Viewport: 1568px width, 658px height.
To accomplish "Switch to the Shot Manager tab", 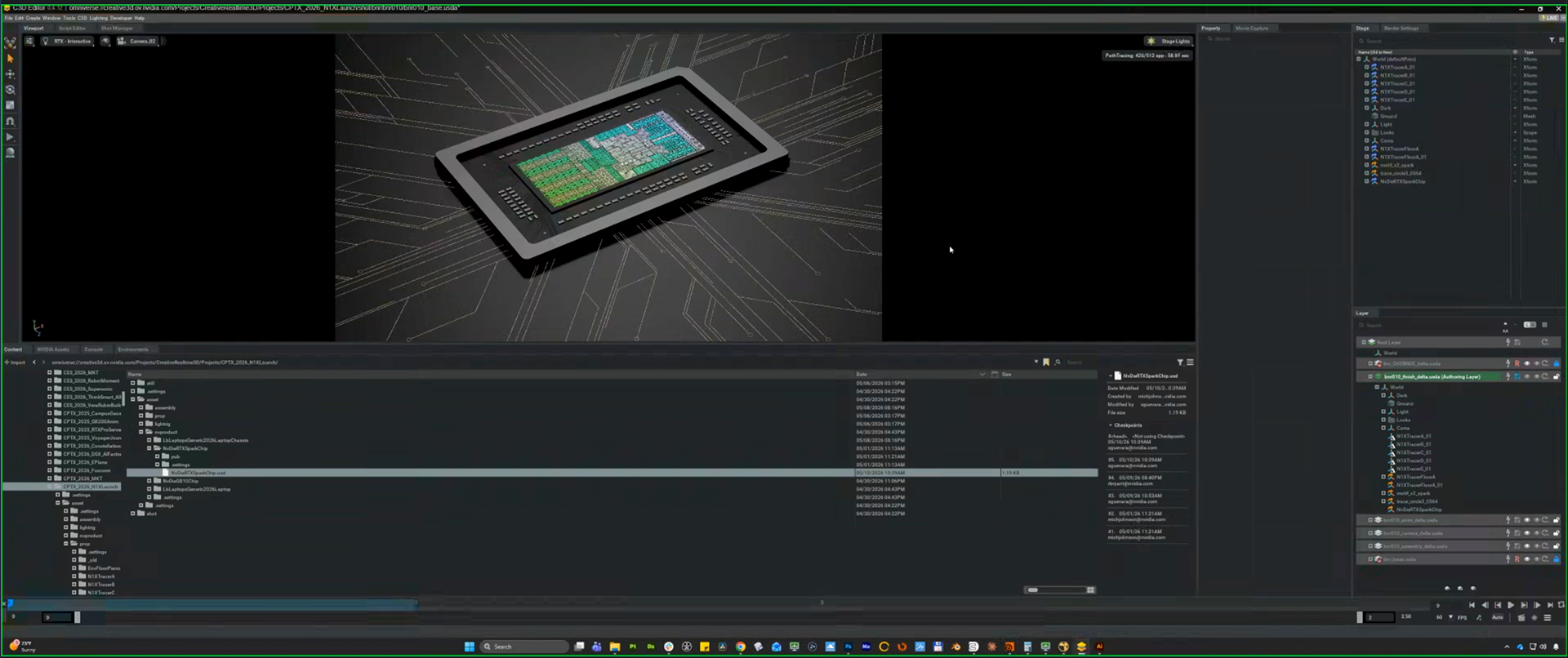I will [117, 28].
